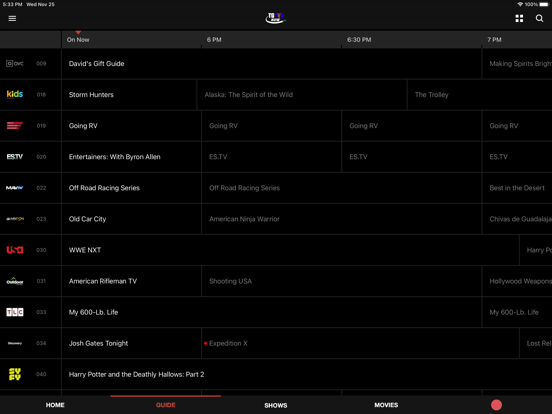
Task: Open Chivas de Guadalajara listing
Action: coord(517,219)
